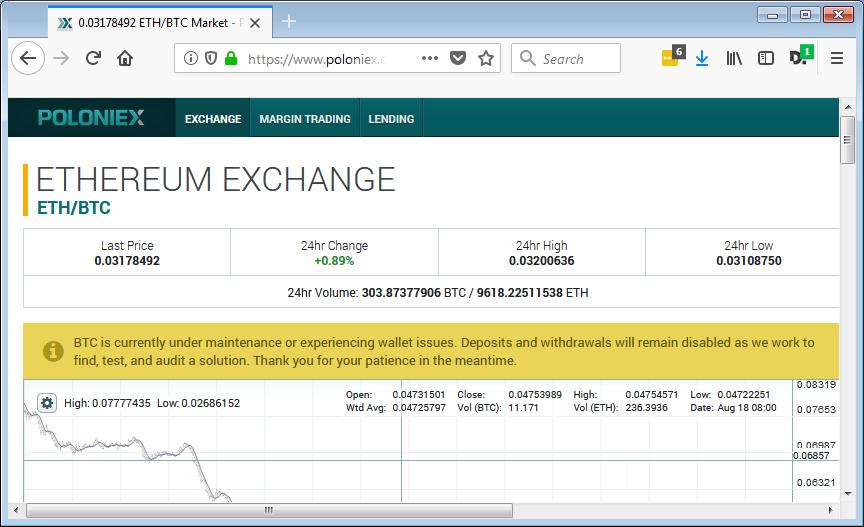
Task: Click the Wtd Avg value 0.04725797
Action: click(419, 408)
